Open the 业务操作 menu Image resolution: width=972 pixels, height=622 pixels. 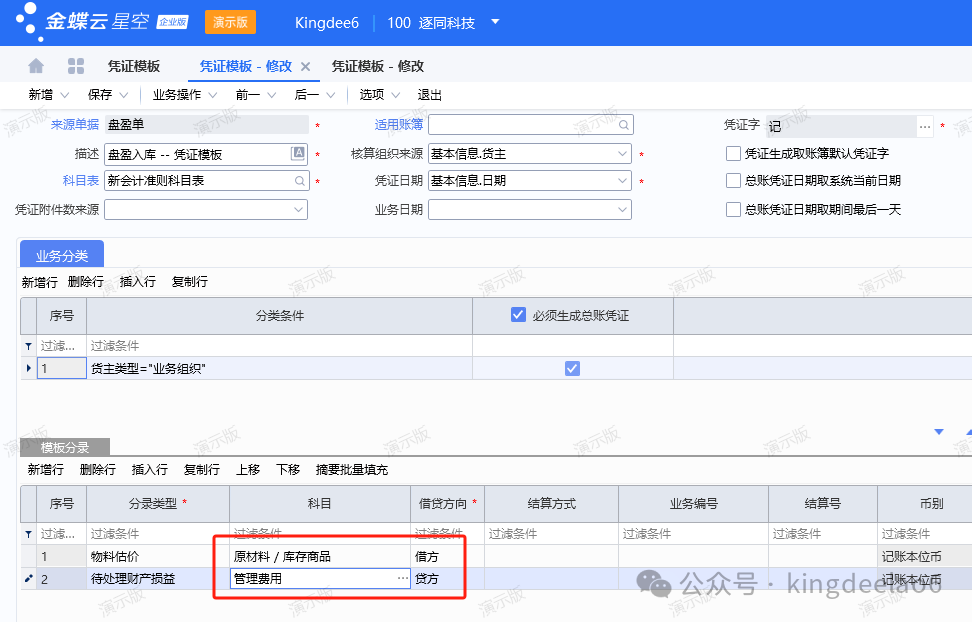tap(184, 95)
